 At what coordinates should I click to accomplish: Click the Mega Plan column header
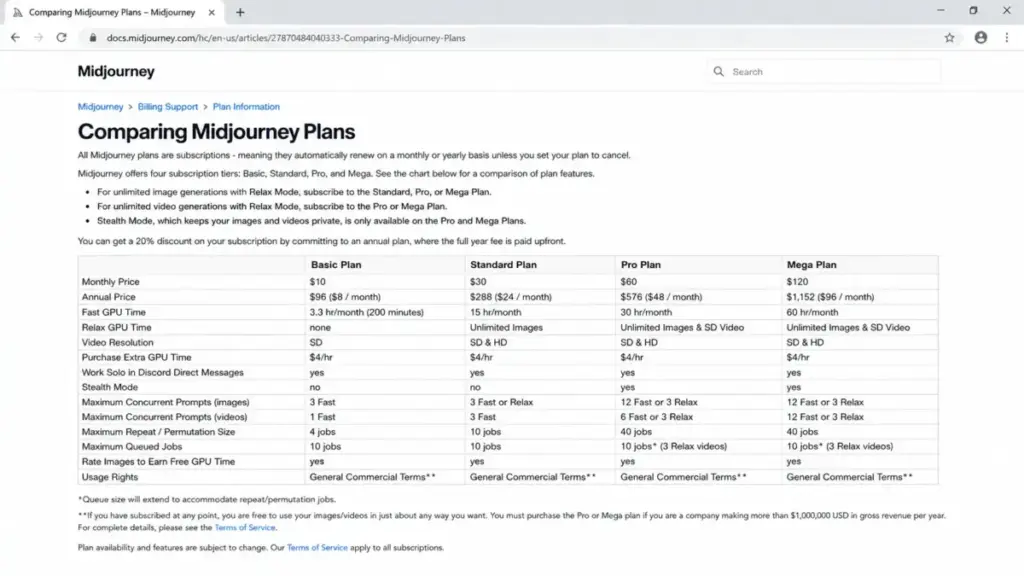(811, 265)
